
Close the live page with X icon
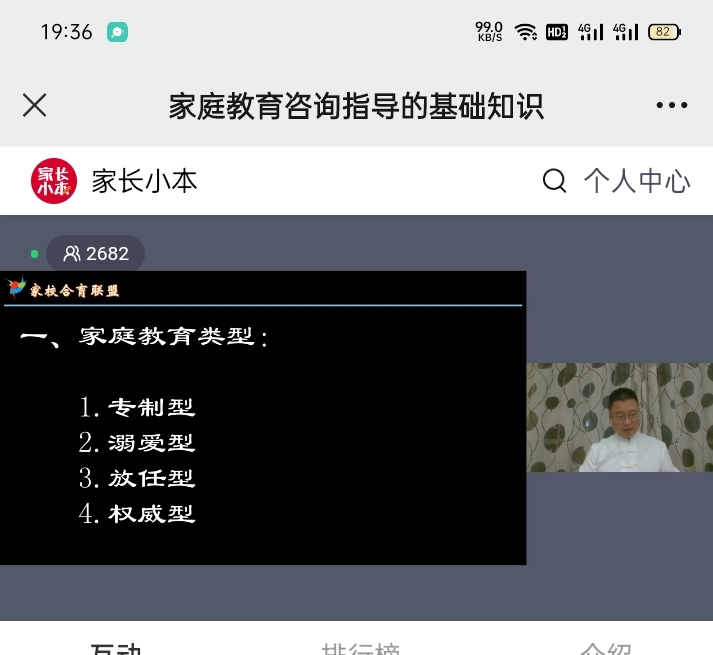(35, 106)
